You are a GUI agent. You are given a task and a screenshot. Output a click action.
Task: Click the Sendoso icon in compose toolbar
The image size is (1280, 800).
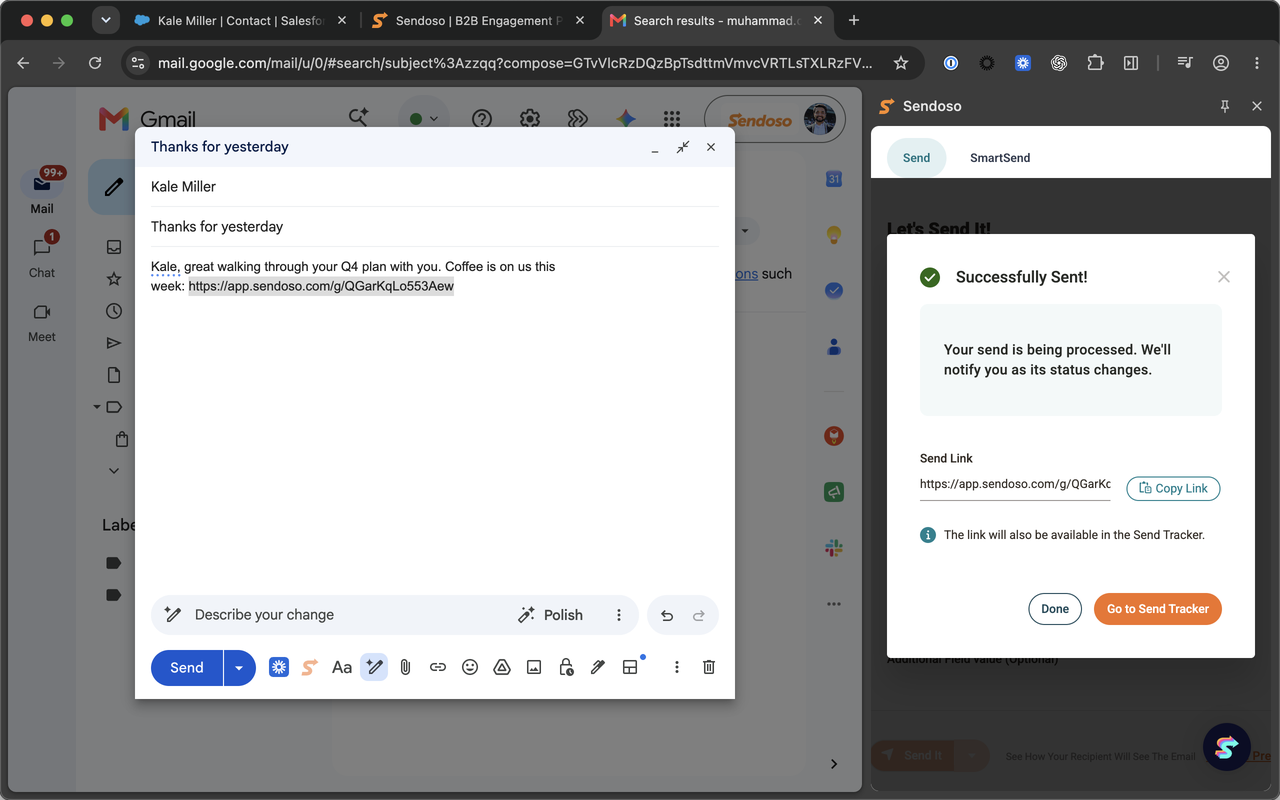[x=310, y=667]
